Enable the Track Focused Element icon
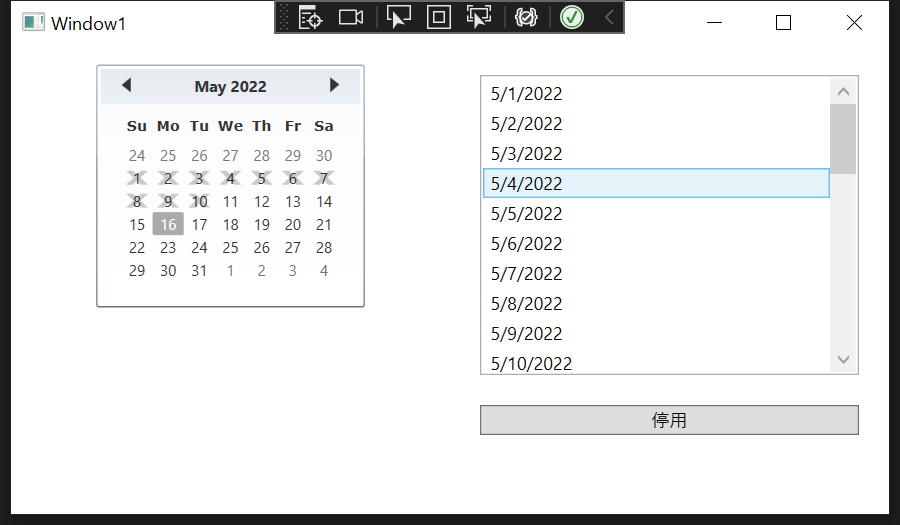The image size is (900, 525). [479, 17]
